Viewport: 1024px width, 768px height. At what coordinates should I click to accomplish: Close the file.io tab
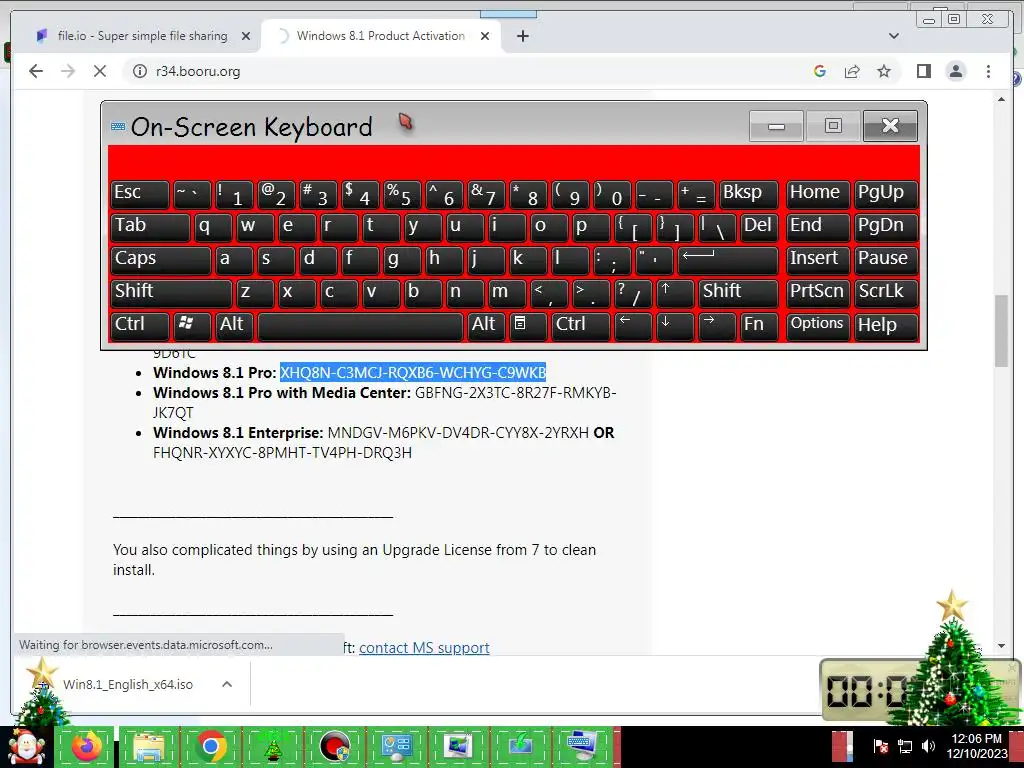click(246, 36)
